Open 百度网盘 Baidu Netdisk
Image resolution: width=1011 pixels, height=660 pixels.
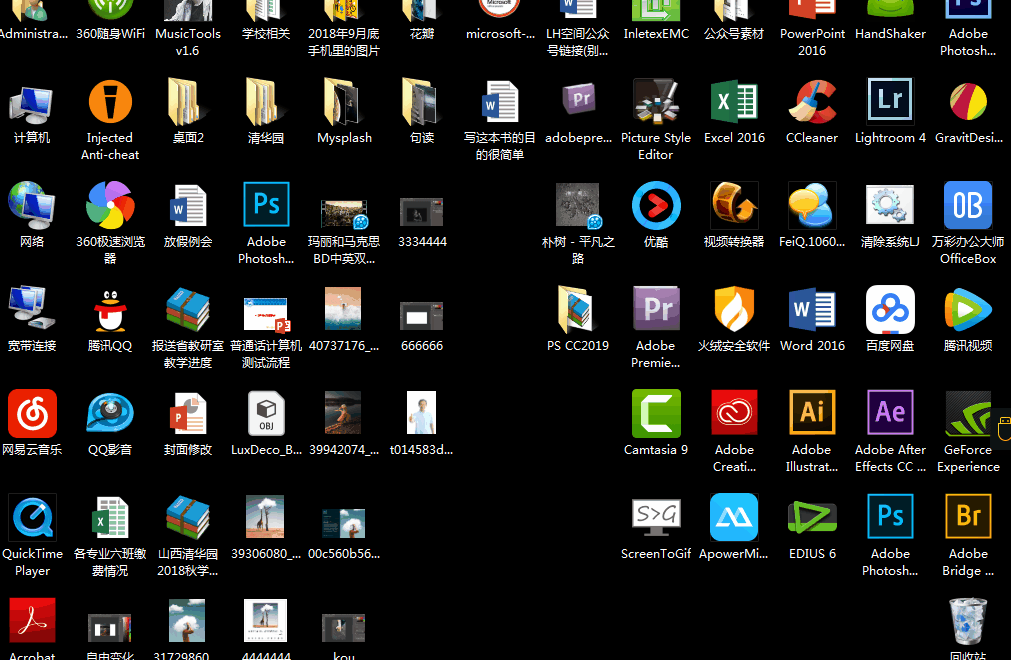point(890,309)
